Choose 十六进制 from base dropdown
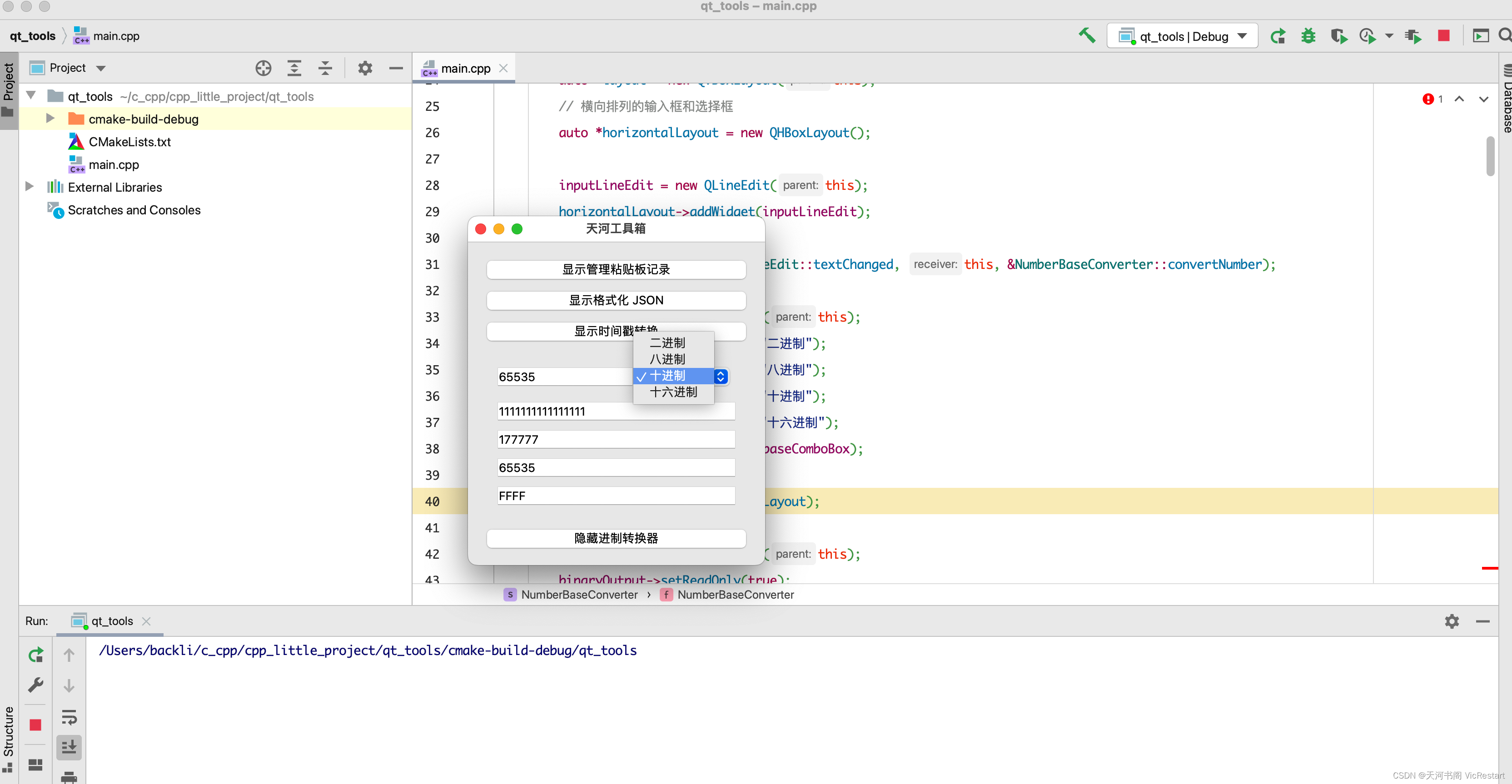The width and height of the screenshot is (1512, 784). tap(673, 392)
